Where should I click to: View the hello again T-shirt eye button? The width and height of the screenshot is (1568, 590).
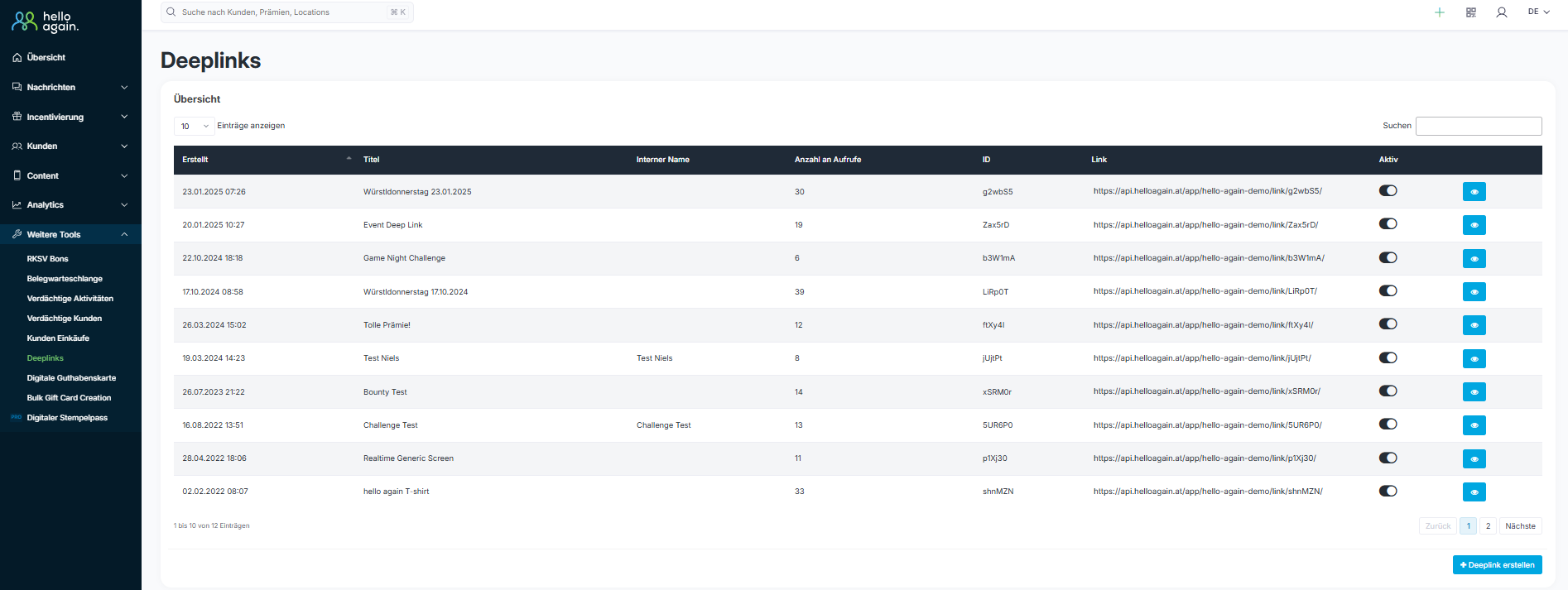(x=1474, y=492)
